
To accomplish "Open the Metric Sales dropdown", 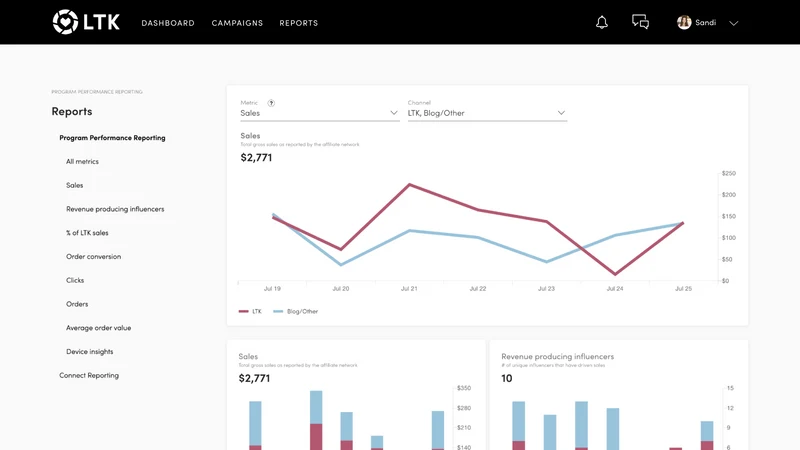I will [319, 113].
